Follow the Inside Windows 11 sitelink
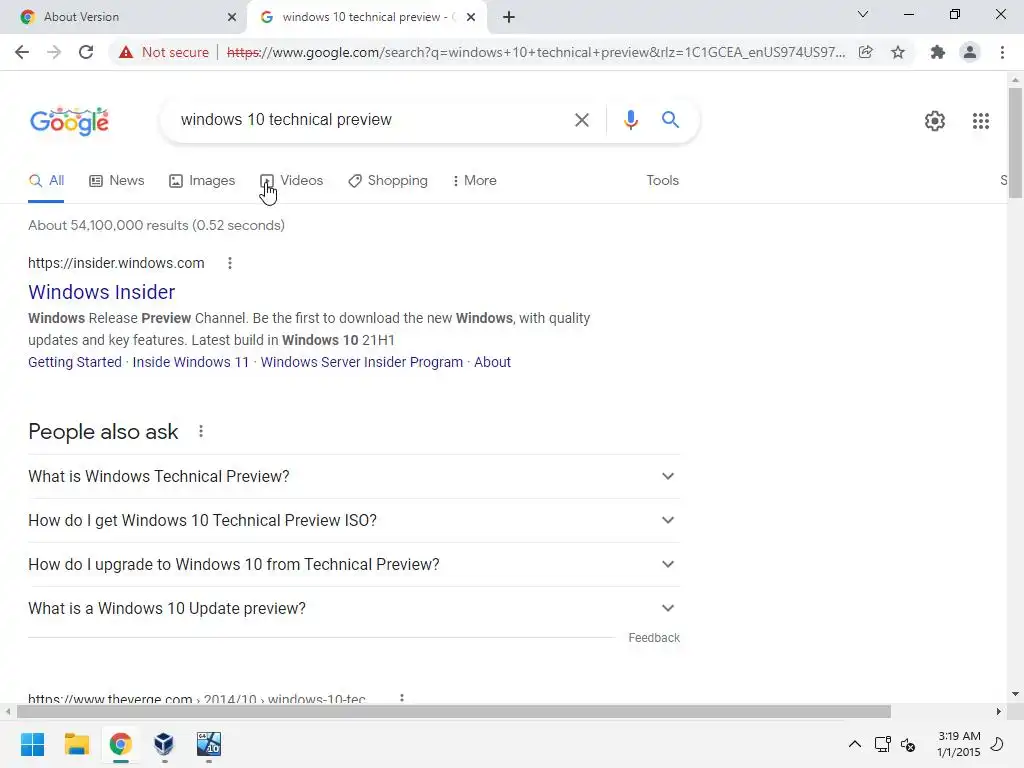Viewport: 1024px width, 768px height. pyautogui.click(x=191, y=362)
